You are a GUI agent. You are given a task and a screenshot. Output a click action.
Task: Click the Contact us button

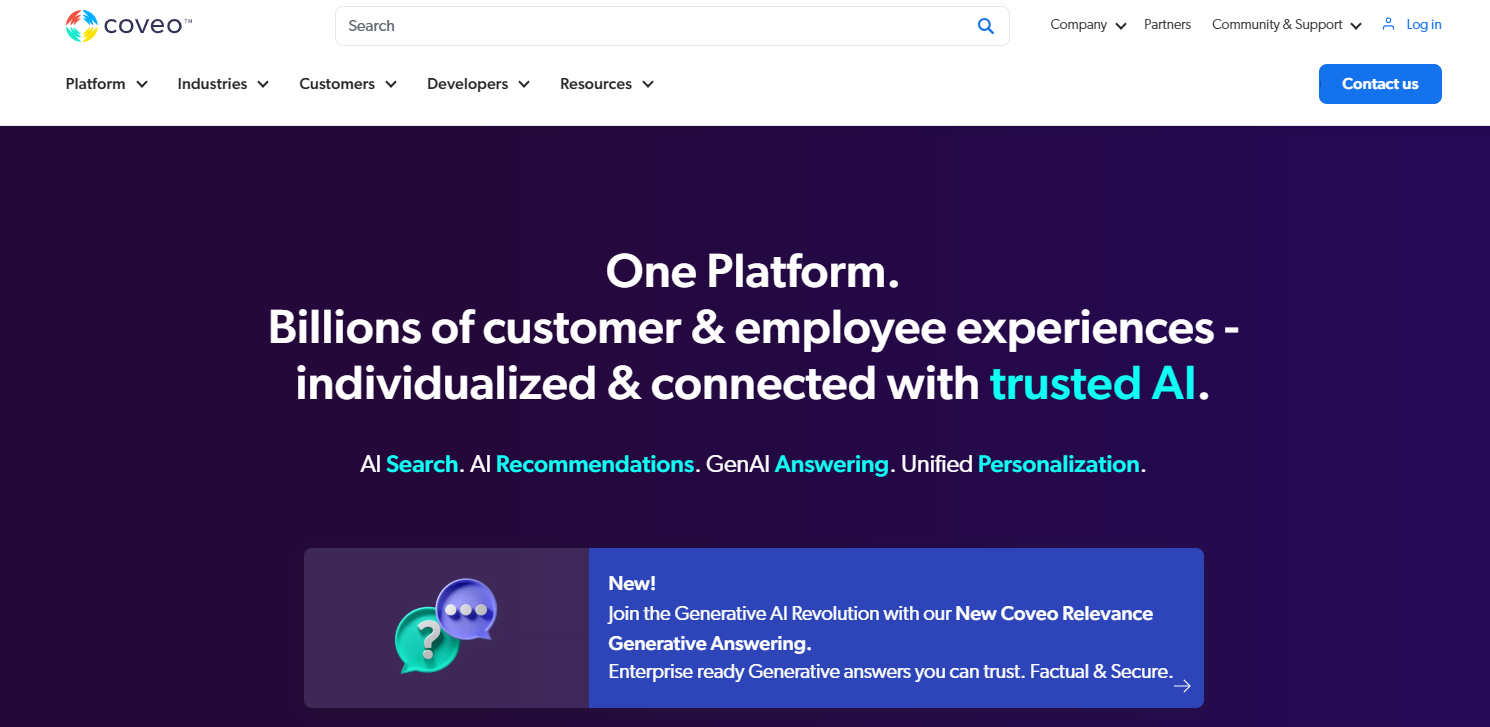pos(1380,84)
